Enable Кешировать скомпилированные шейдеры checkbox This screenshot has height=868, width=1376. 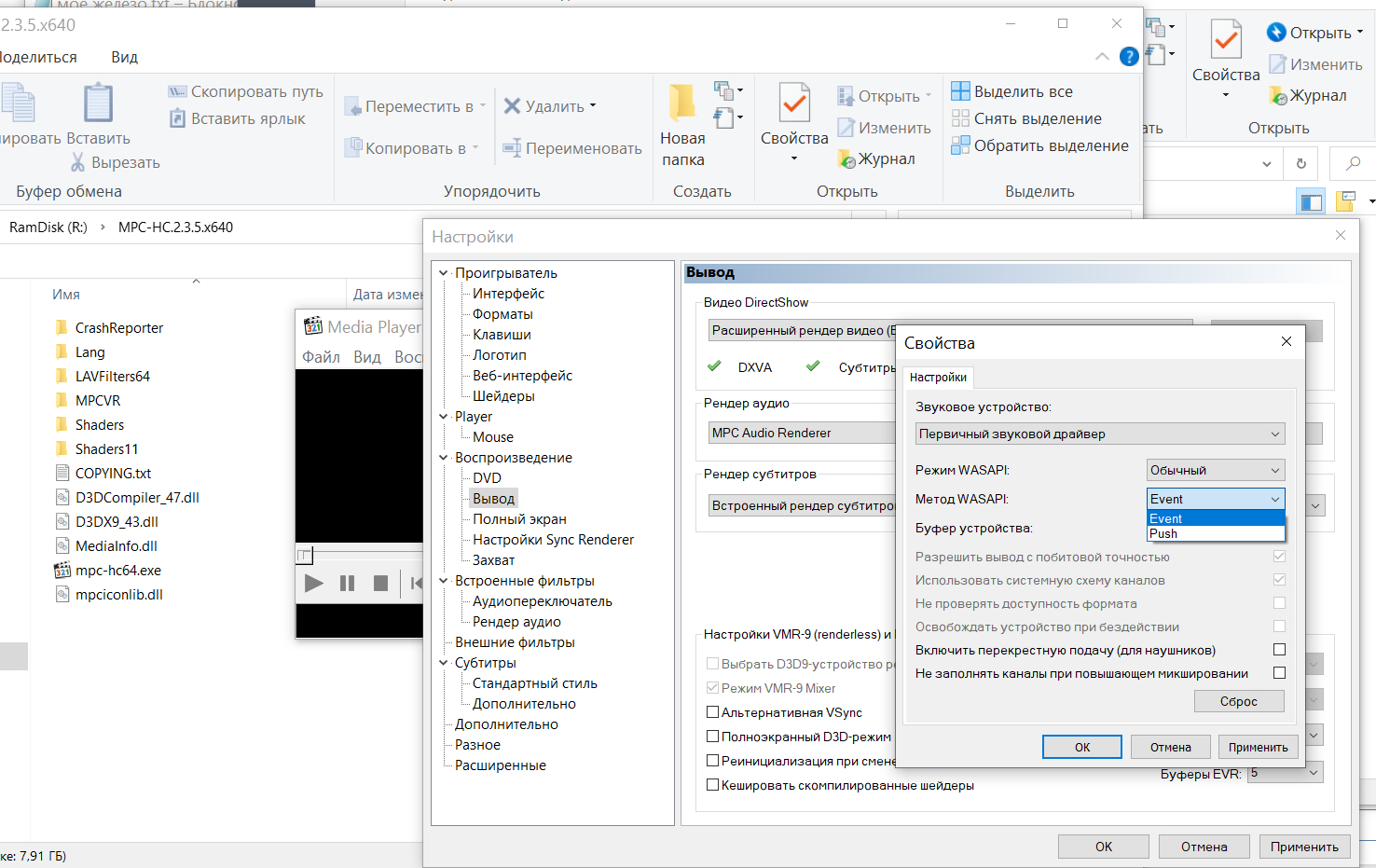(x=713, y=785)
